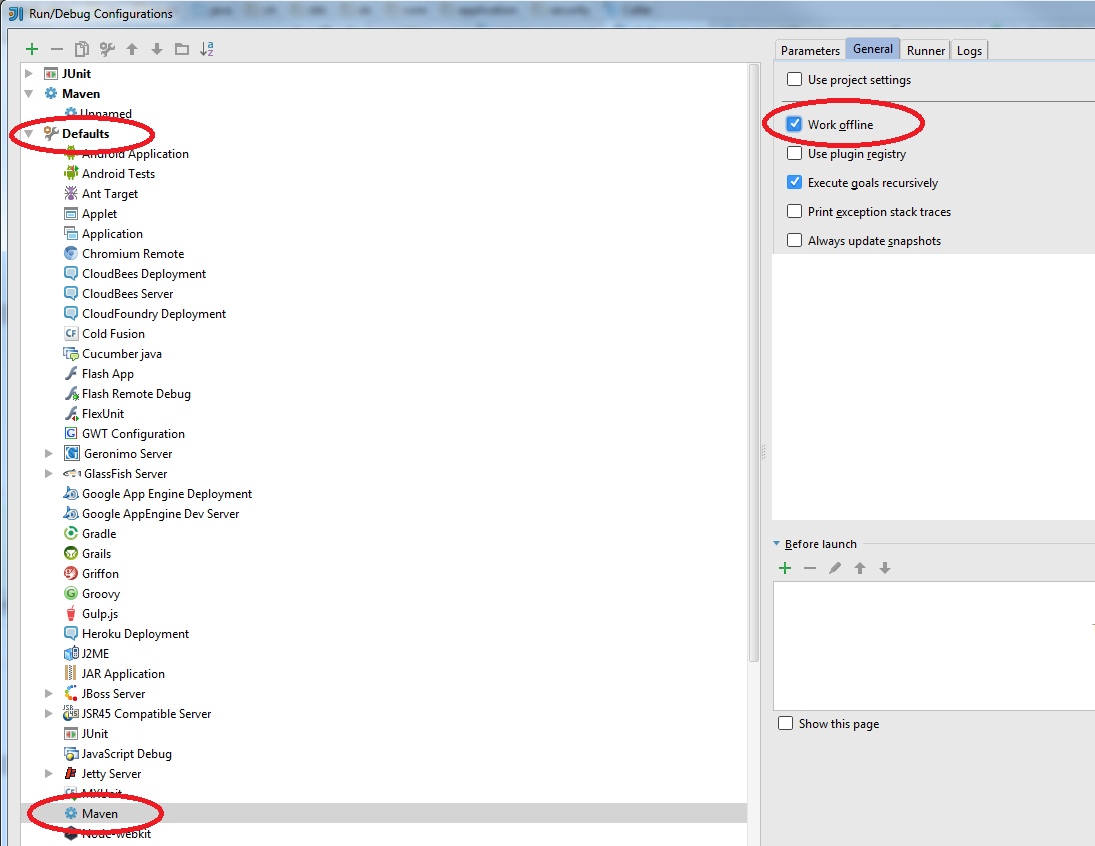Screen dimensions: 1095x846
Task: Move before launch task up arrow
Action: [x=860, y=568]
